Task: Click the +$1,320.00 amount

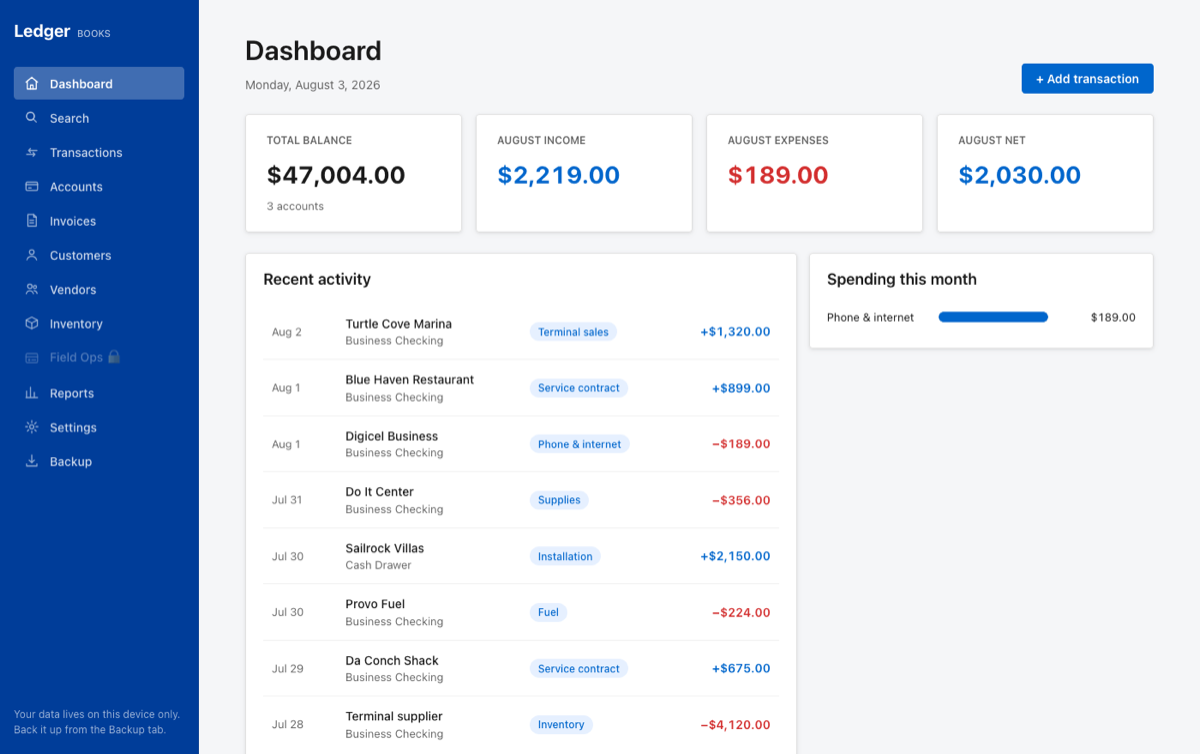Action: coord(735,332)
